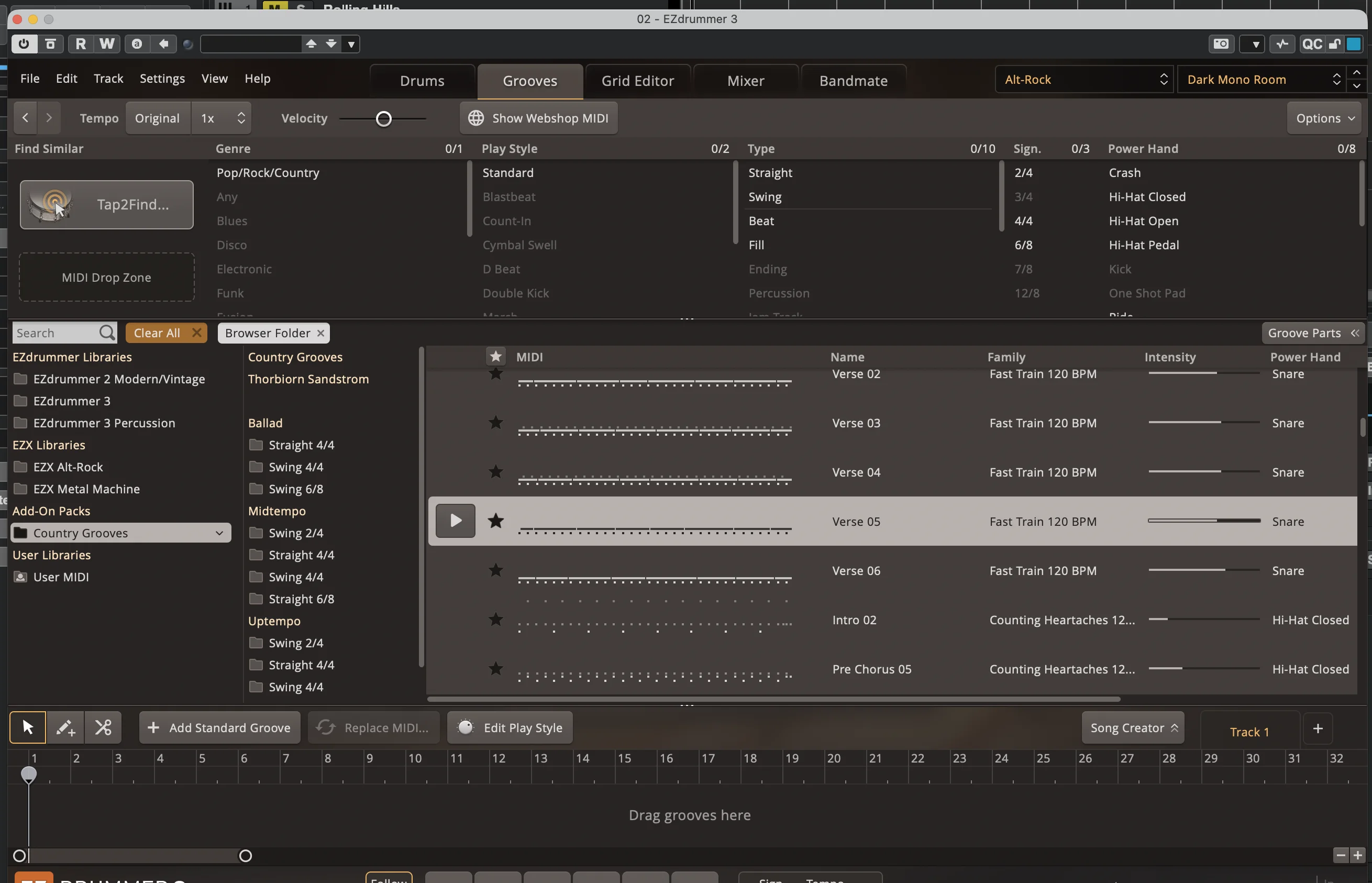Screen dimensions: 1372x883
Task: Click the Verse 05 intensity bar
Action: click(1204, 521)
